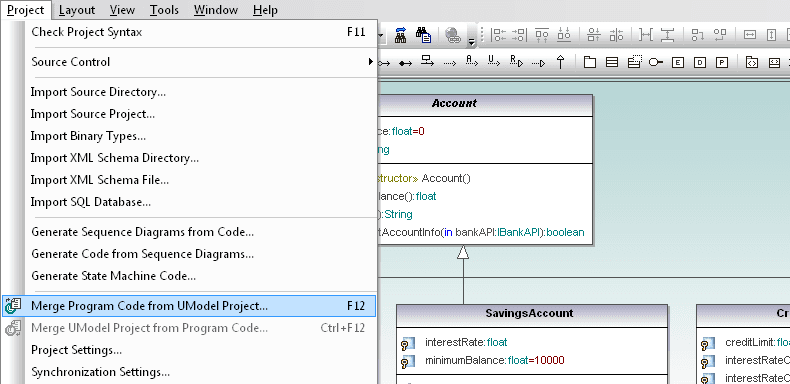Click the minimumBalance:float=10000 property
Image resolution: width=790 pixels, height=384 pixels.
click(495, 360)
